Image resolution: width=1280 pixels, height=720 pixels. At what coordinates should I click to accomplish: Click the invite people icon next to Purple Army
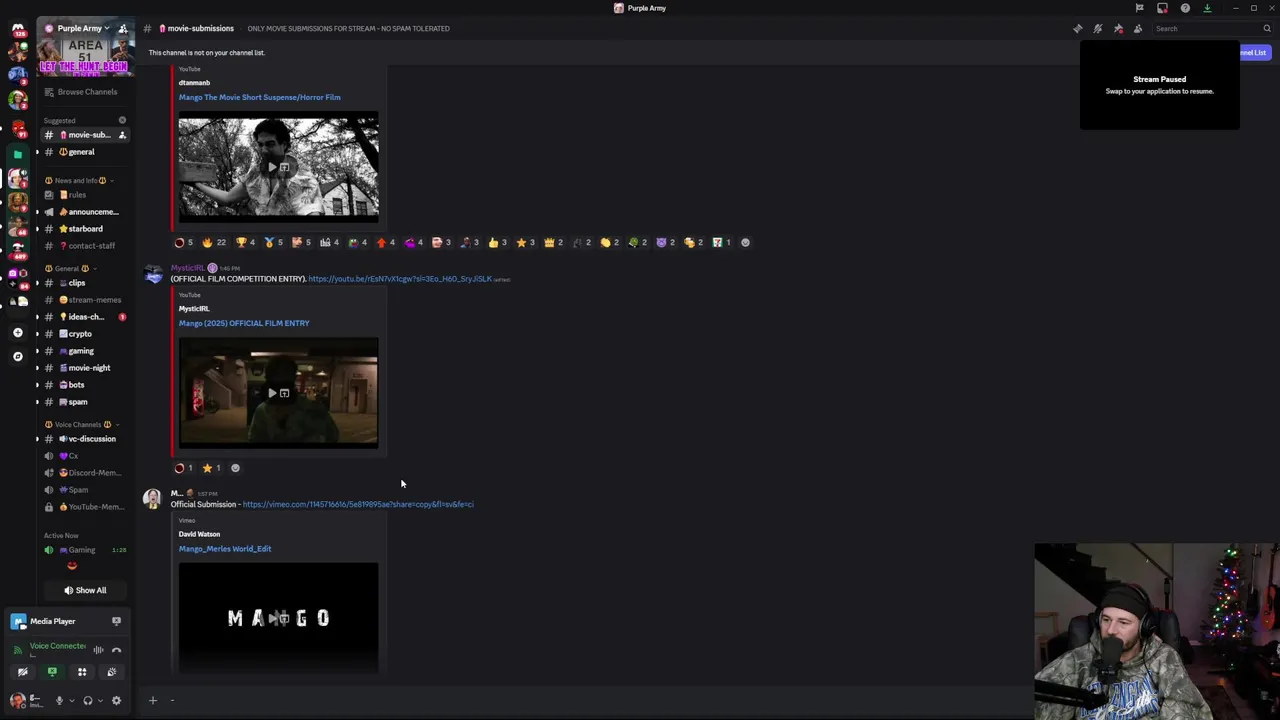[x=122, y=28]
